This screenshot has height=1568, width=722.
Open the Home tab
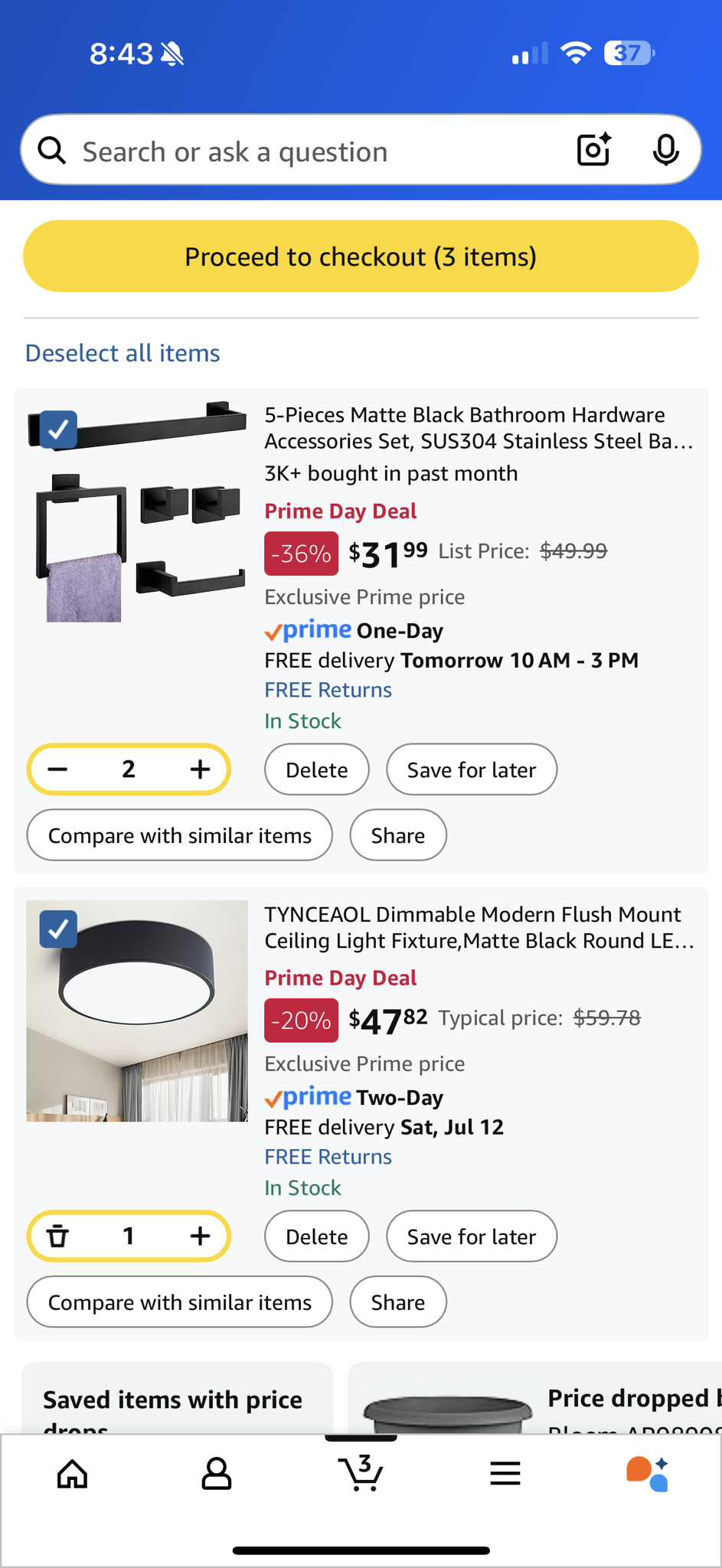click(73, 1473)
